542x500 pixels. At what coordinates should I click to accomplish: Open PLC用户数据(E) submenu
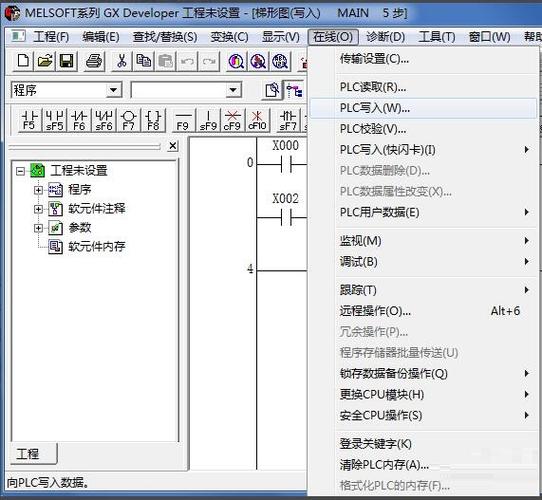(x=422, y=212)
